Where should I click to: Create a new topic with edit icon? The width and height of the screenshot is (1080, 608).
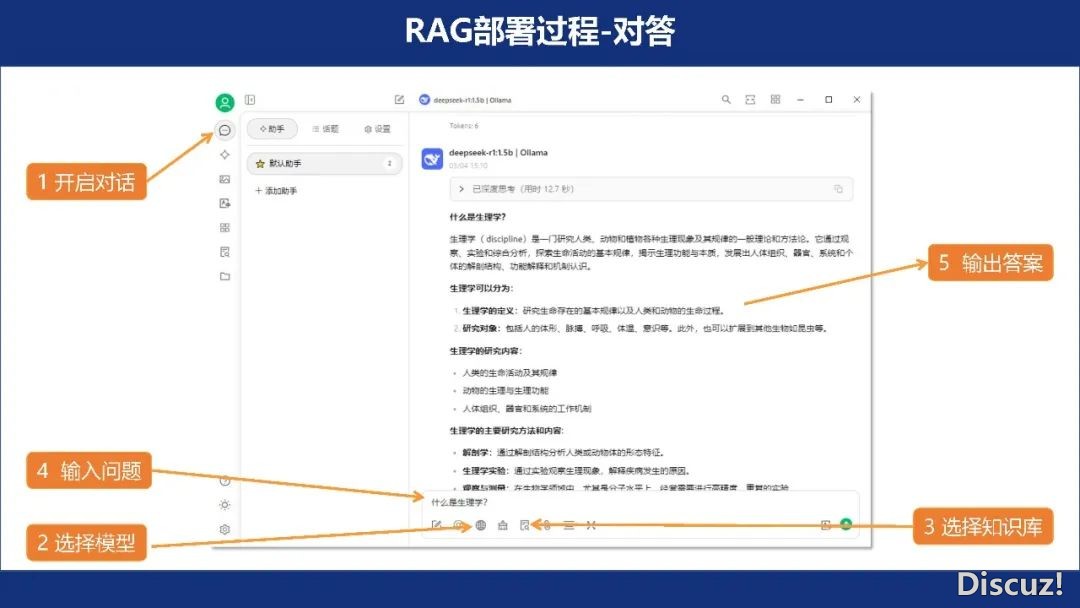coord(399,100)
